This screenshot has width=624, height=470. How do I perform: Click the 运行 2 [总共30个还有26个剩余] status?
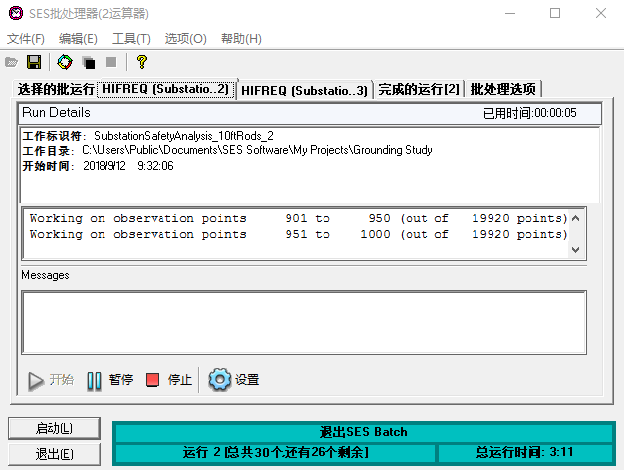click(x=275, y=452)
